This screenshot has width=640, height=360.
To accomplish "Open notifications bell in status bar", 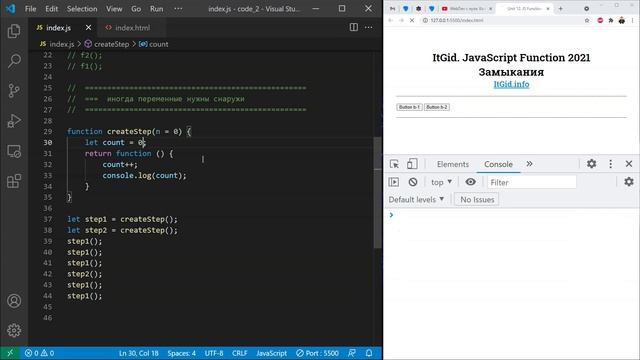I will tap(369, 353).
